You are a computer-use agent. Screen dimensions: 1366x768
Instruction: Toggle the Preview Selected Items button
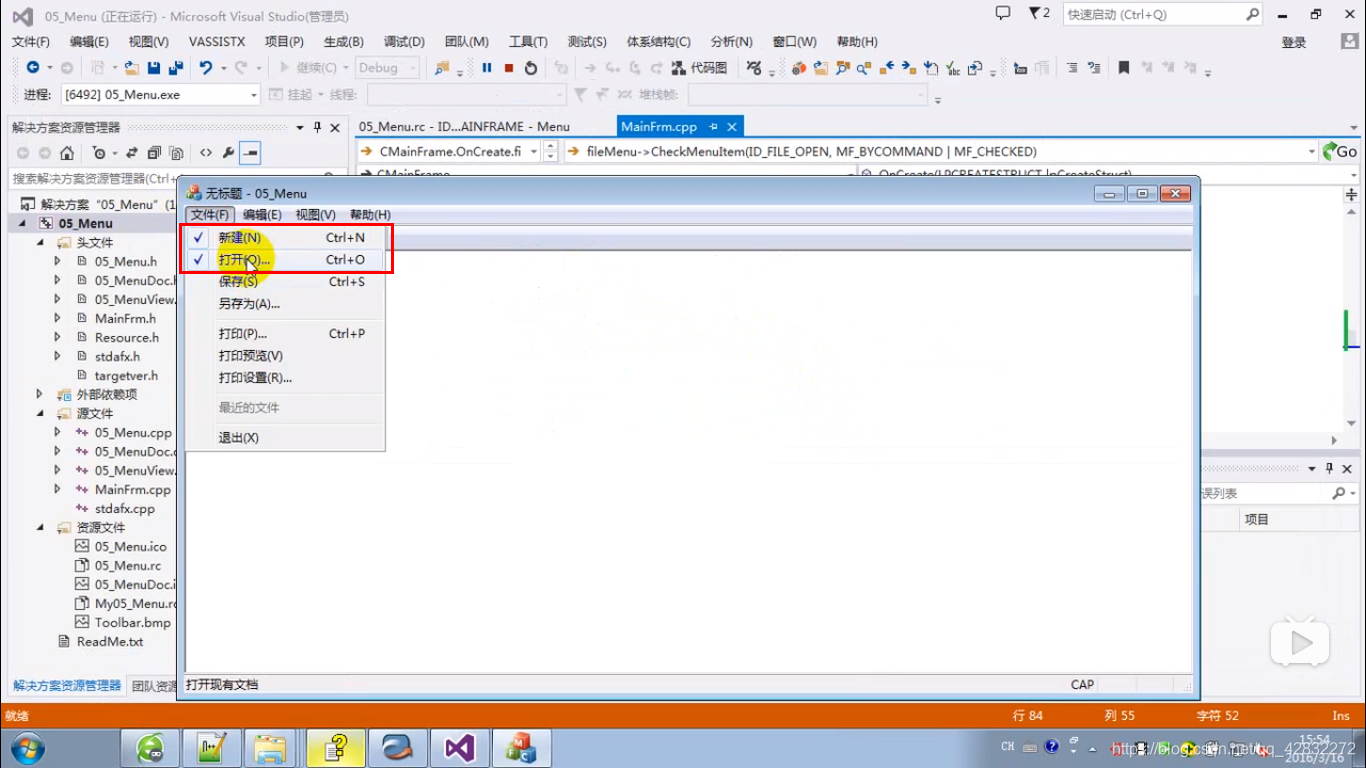pyautogui.click(x=250, y=153)
